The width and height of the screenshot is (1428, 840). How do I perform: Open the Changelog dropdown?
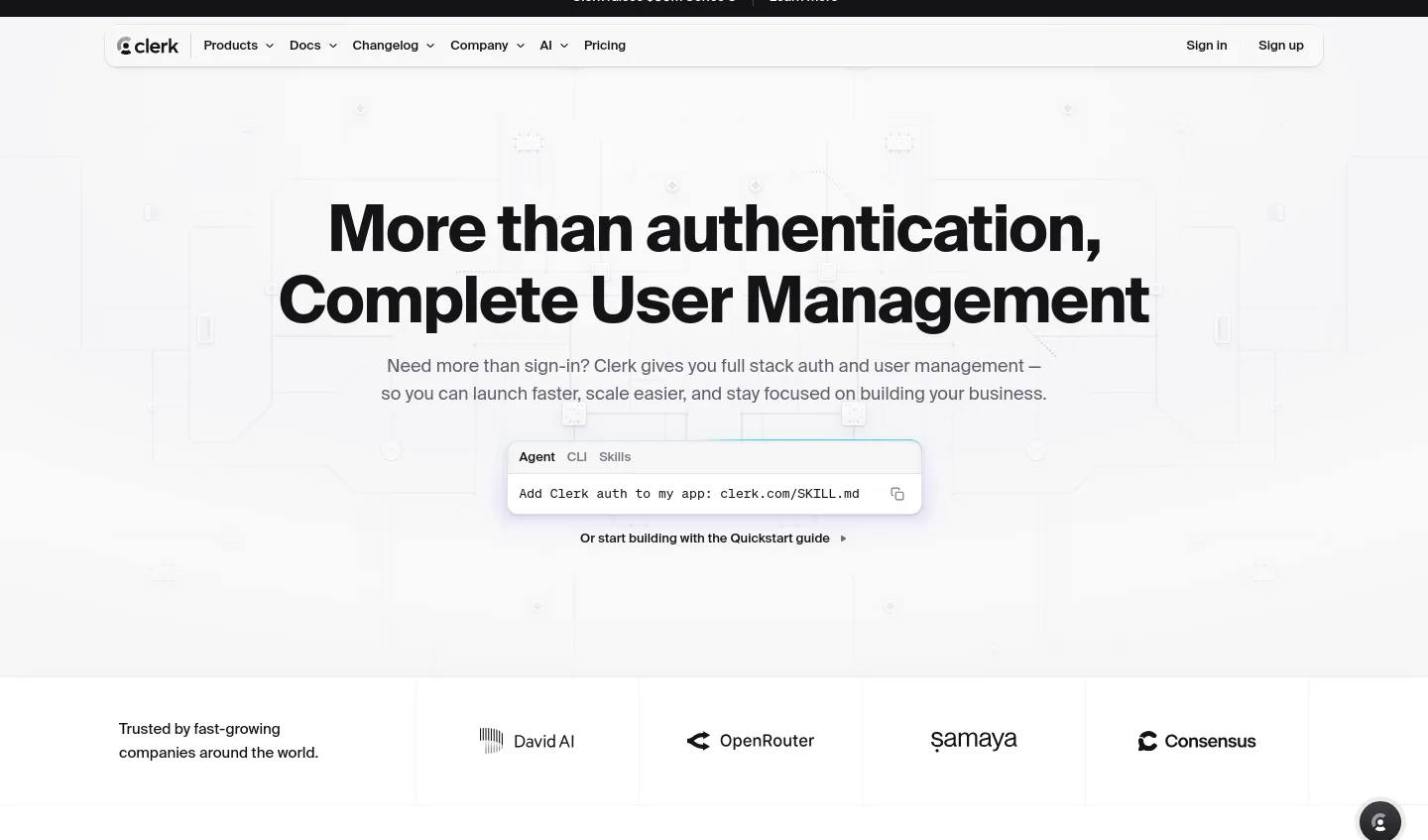pos(394,46)
